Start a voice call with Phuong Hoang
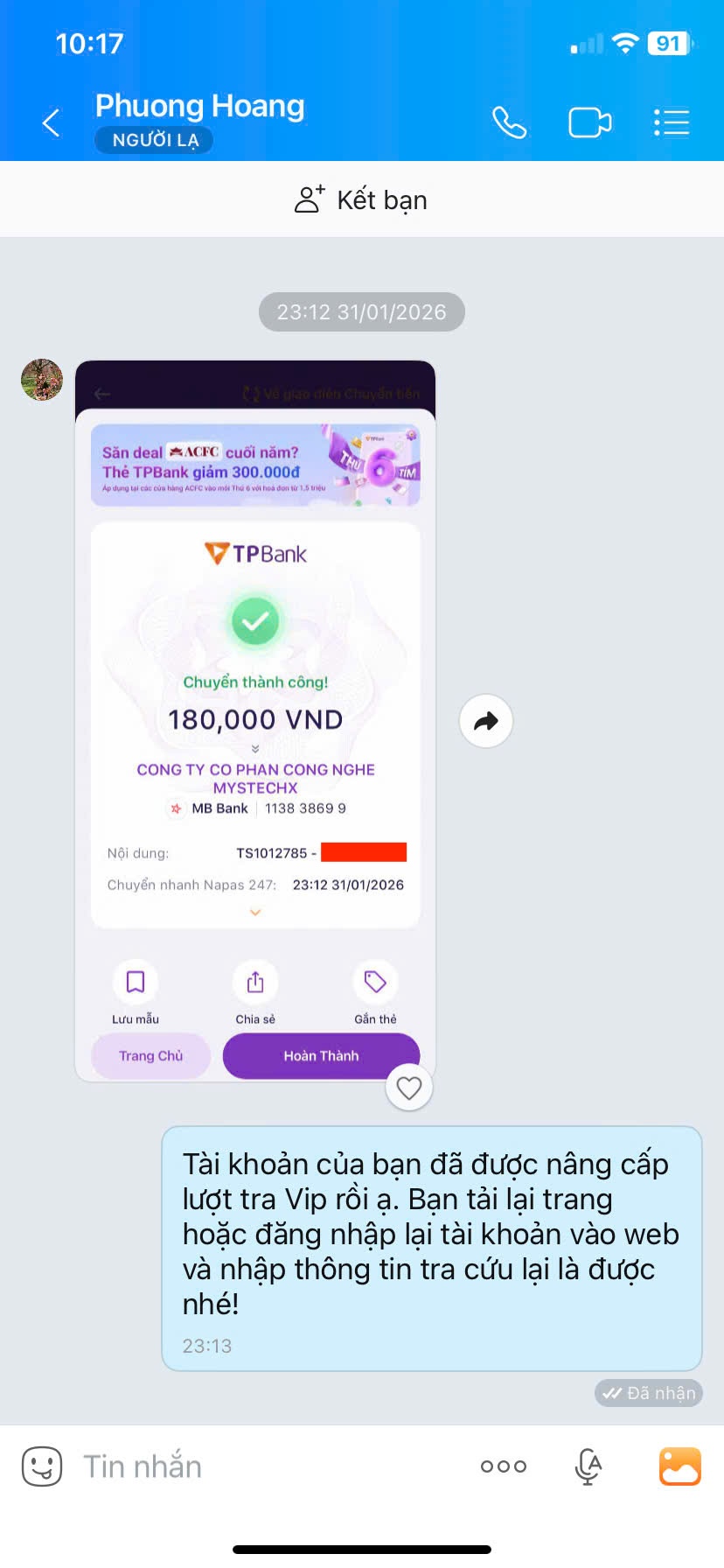This screenshot has height=1568, width=724. 509,122
